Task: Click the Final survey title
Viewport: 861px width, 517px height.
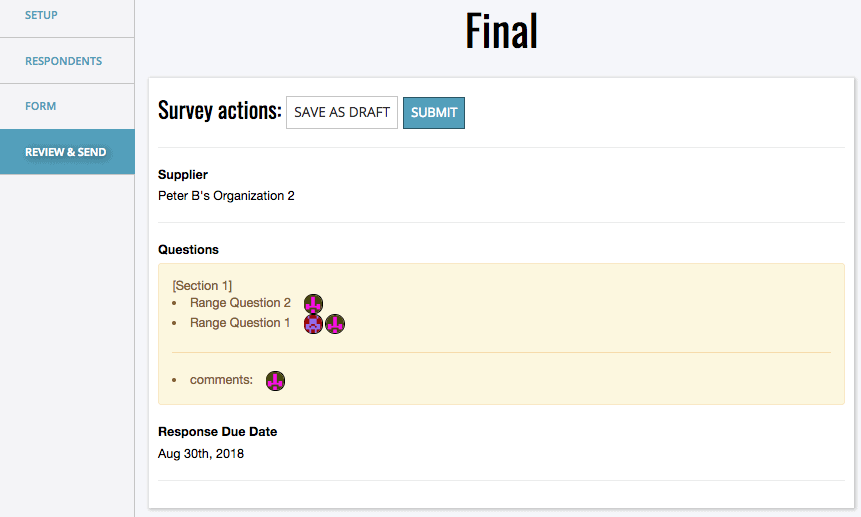Action: (501, 32)
